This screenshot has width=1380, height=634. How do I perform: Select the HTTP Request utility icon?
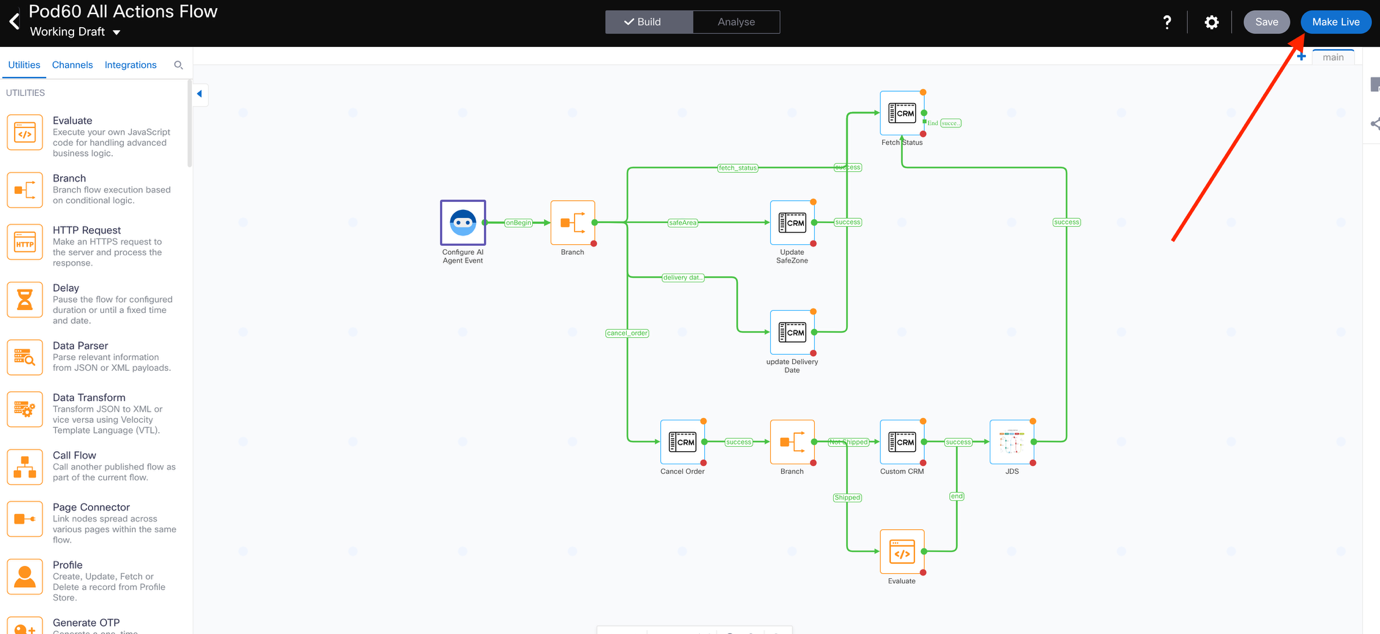[x=25, y=243]
